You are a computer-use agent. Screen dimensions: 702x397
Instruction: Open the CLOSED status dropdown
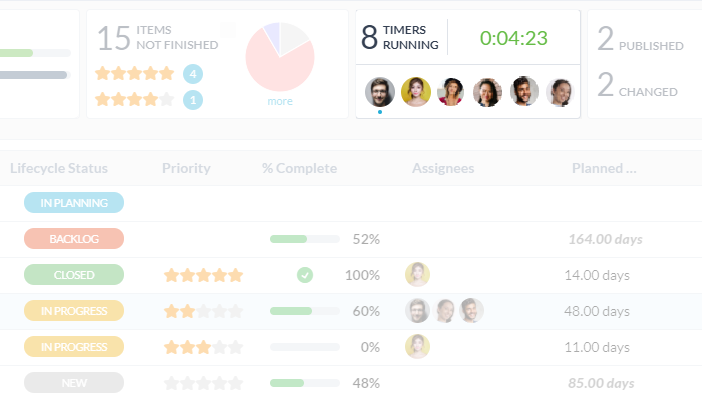tap(74, 275)
